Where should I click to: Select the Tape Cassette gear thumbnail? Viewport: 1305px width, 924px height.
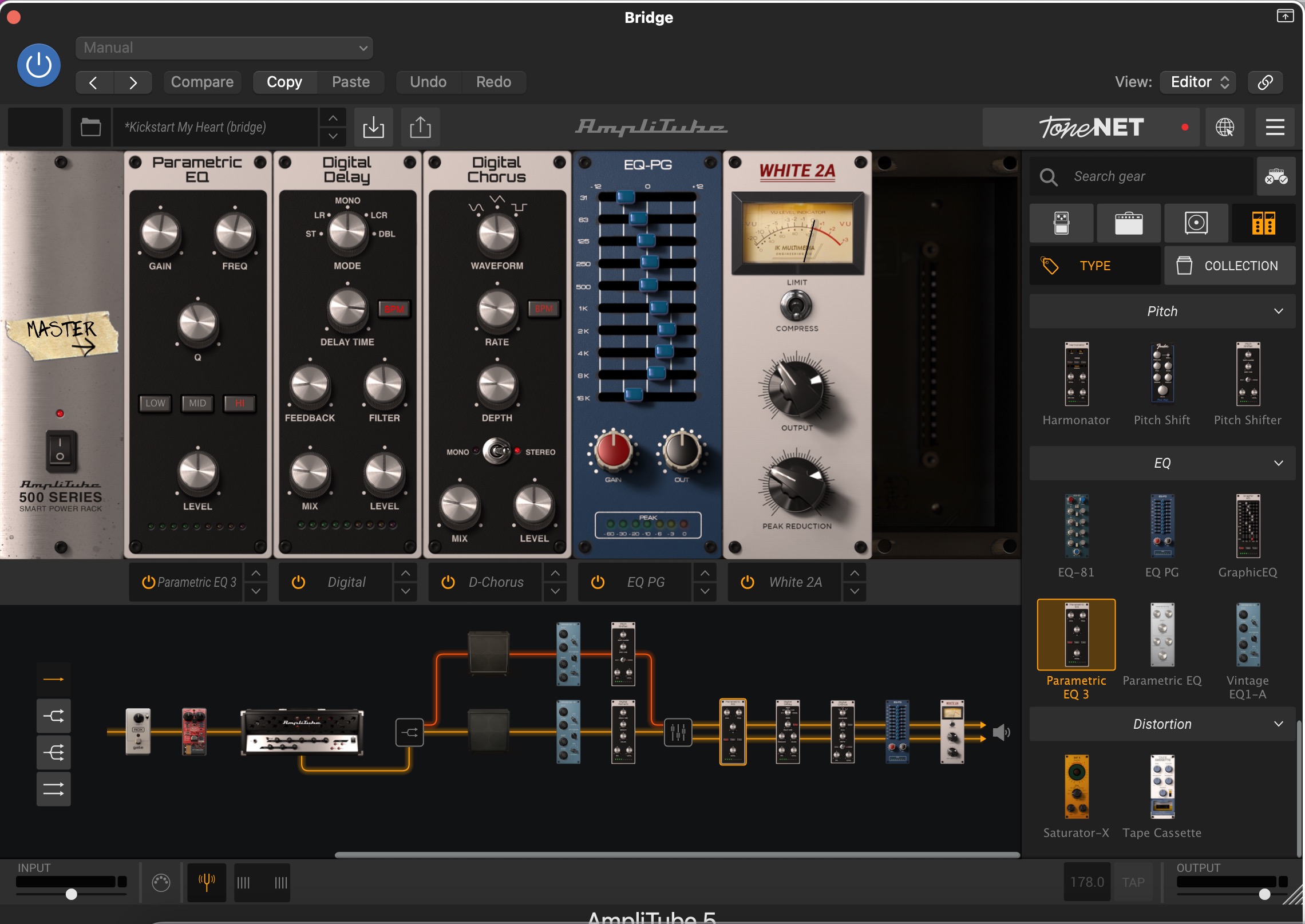(x=1162, y=787)
